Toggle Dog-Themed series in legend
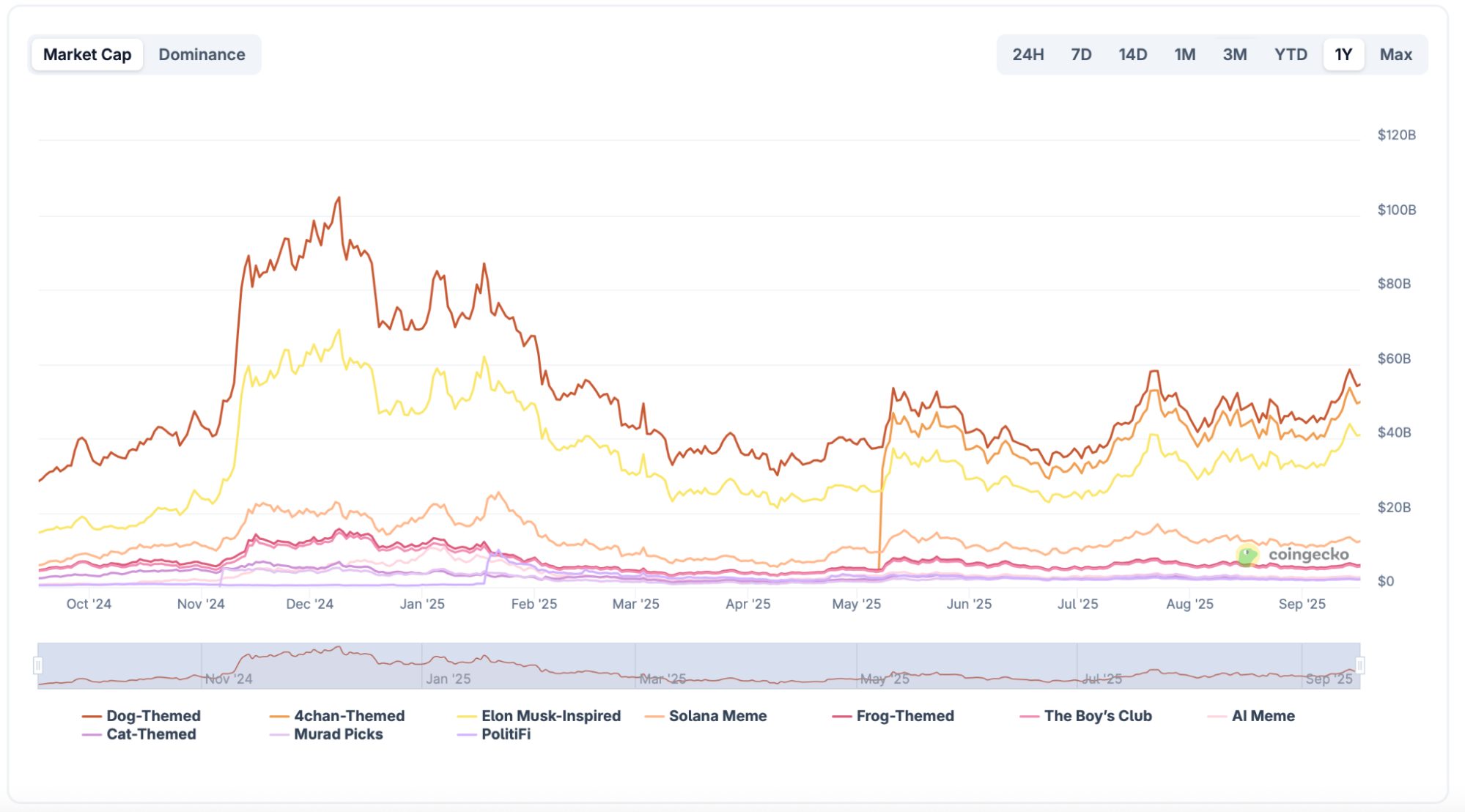This screenshot has width=1465, height=812. click(x=152, y=716)
